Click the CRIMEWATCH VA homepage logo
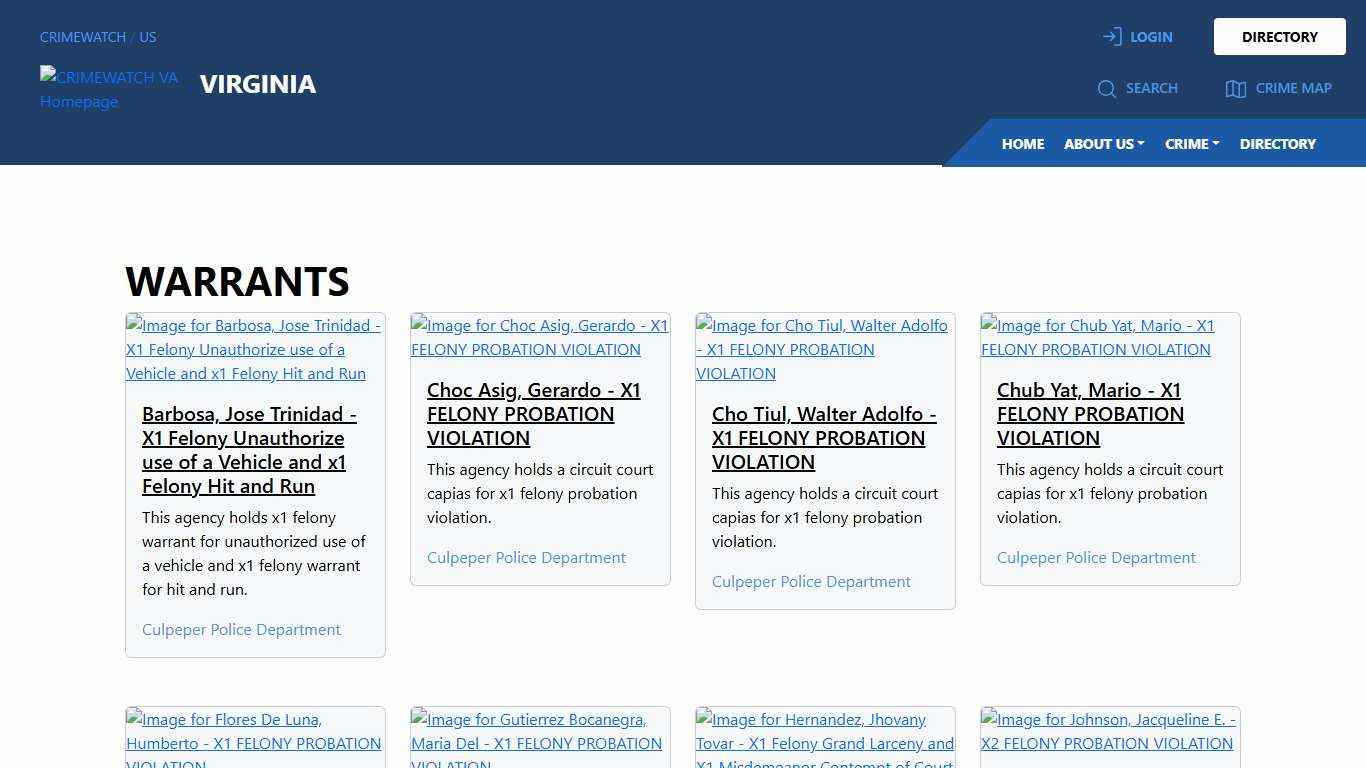The width and height of the screenshot is (1366, 768). click(109, 89)
